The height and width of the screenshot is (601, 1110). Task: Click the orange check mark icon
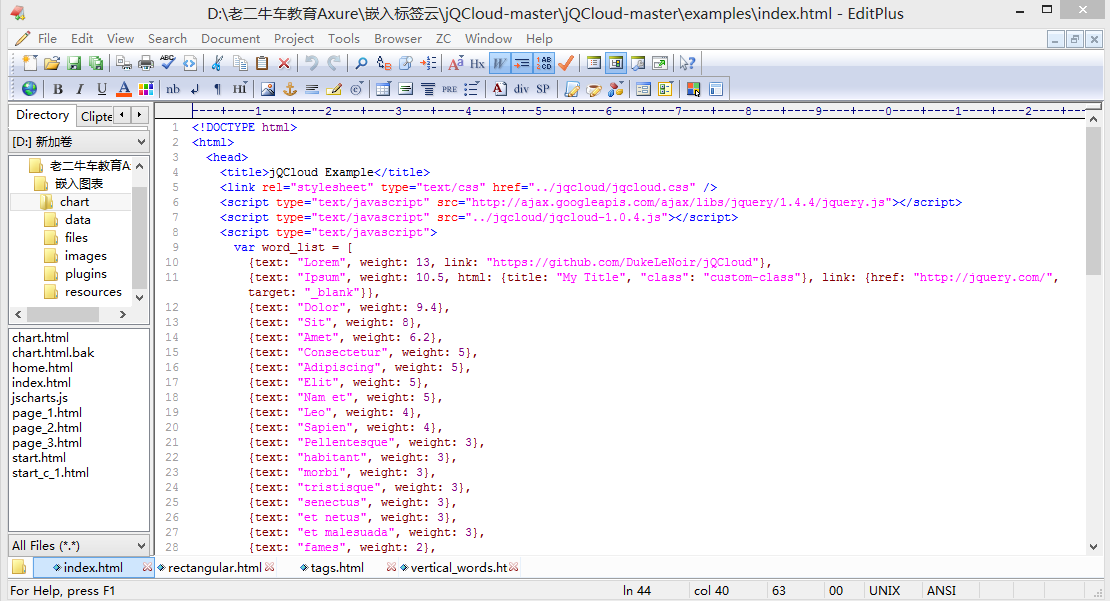pyautogui.click(x=566, y=63)
